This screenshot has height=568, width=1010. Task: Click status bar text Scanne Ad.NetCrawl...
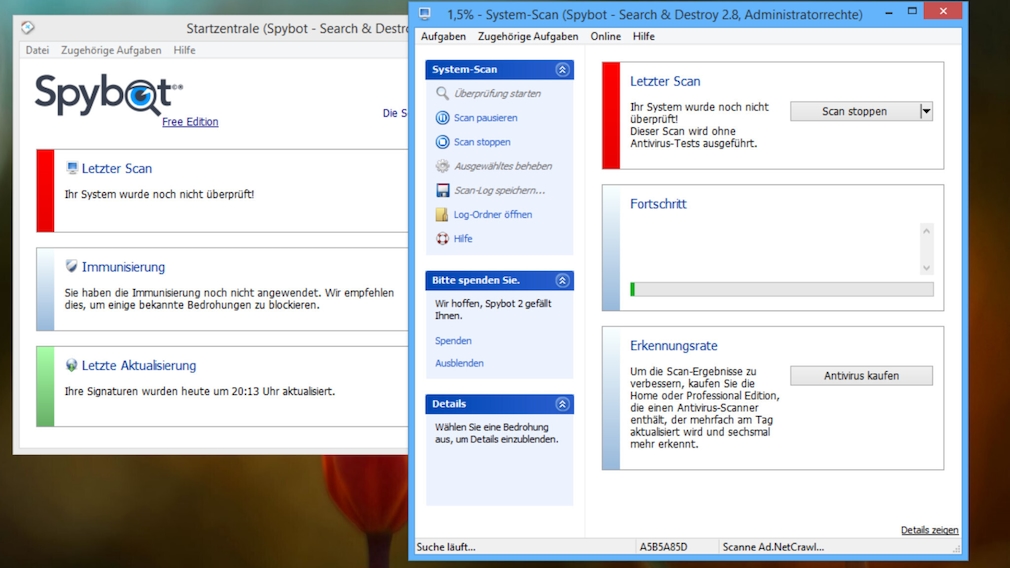tap(773, 547)
